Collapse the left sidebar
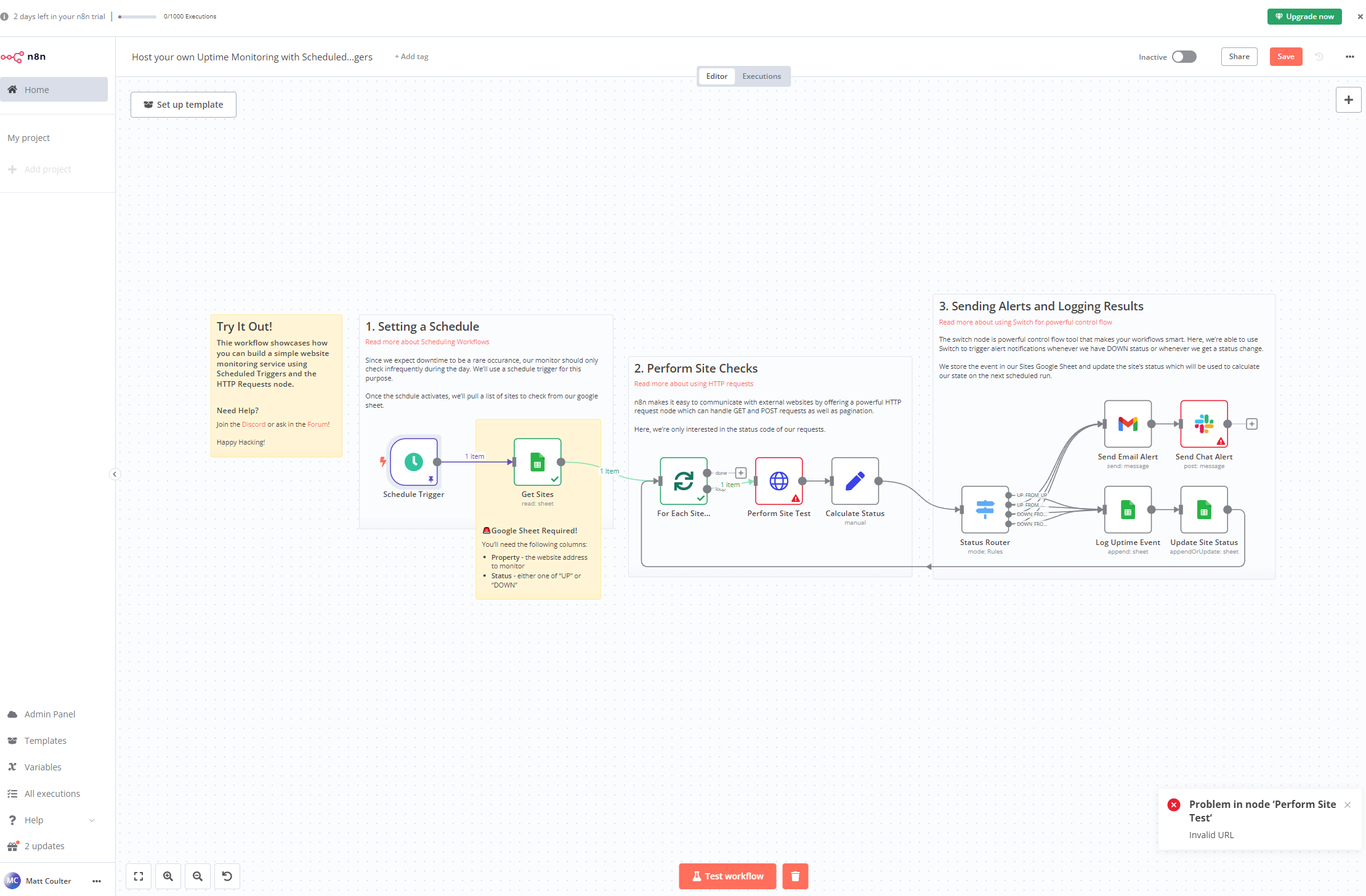This screenshot has width=1366, height=896. click(x=115, y=474)
